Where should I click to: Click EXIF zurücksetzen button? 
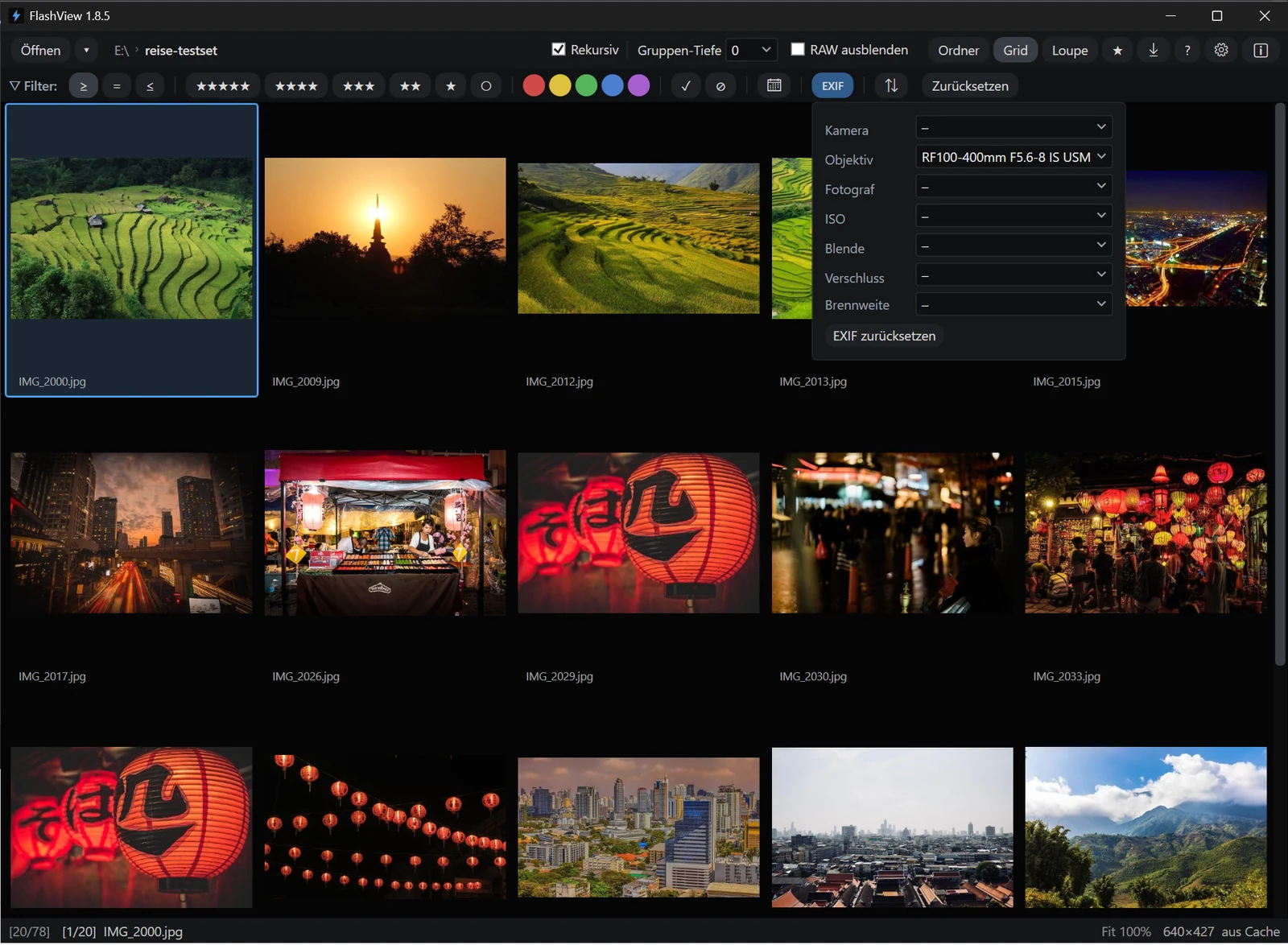click(884, 336)
